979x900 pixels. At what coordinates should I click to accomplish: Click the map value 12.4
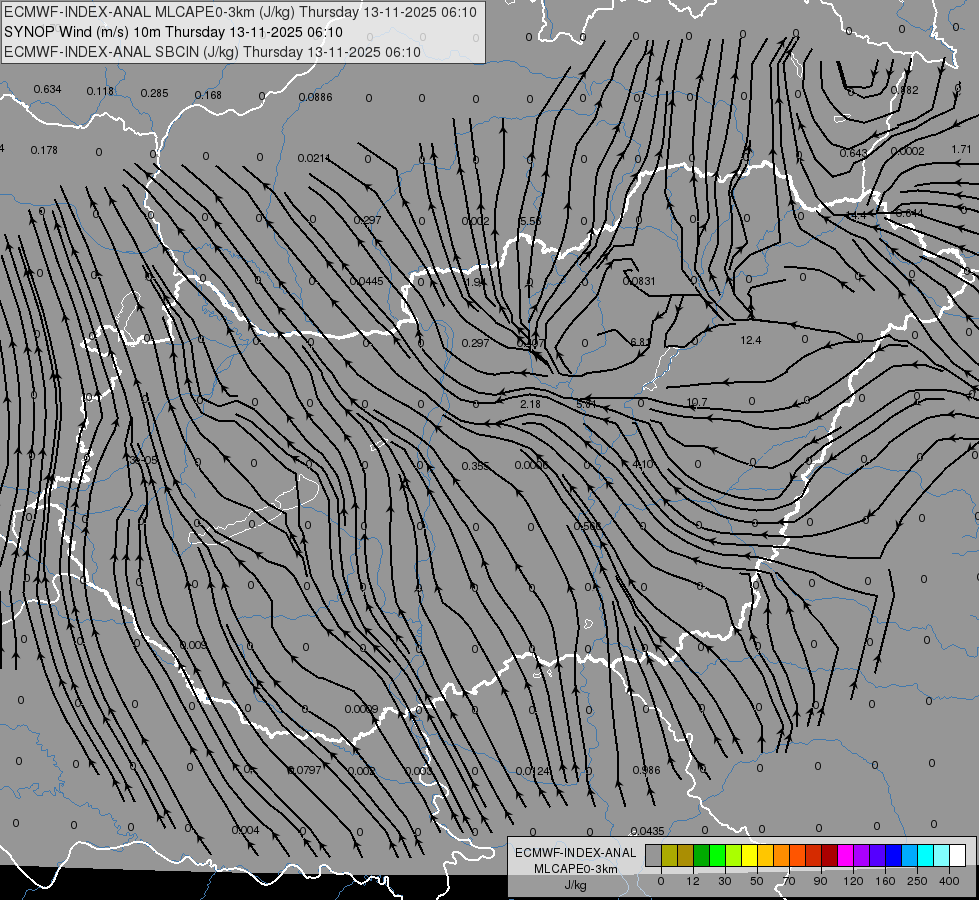(x=750, y=340)
